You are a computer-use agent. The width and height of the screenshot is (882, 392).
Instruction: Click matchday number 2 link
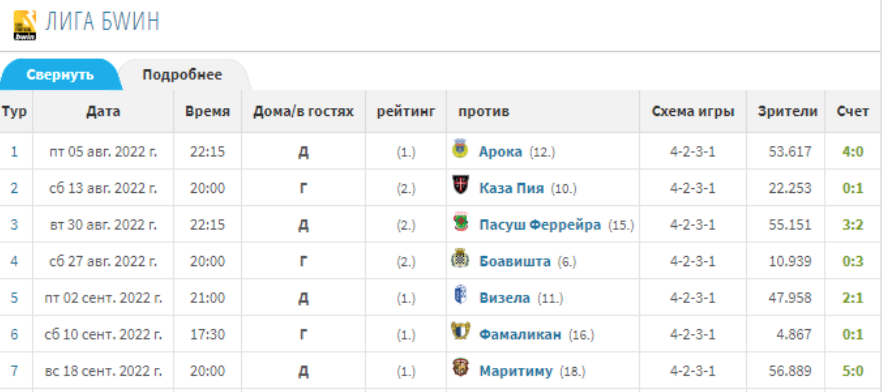pyautogui.click(x=14, y=188)
